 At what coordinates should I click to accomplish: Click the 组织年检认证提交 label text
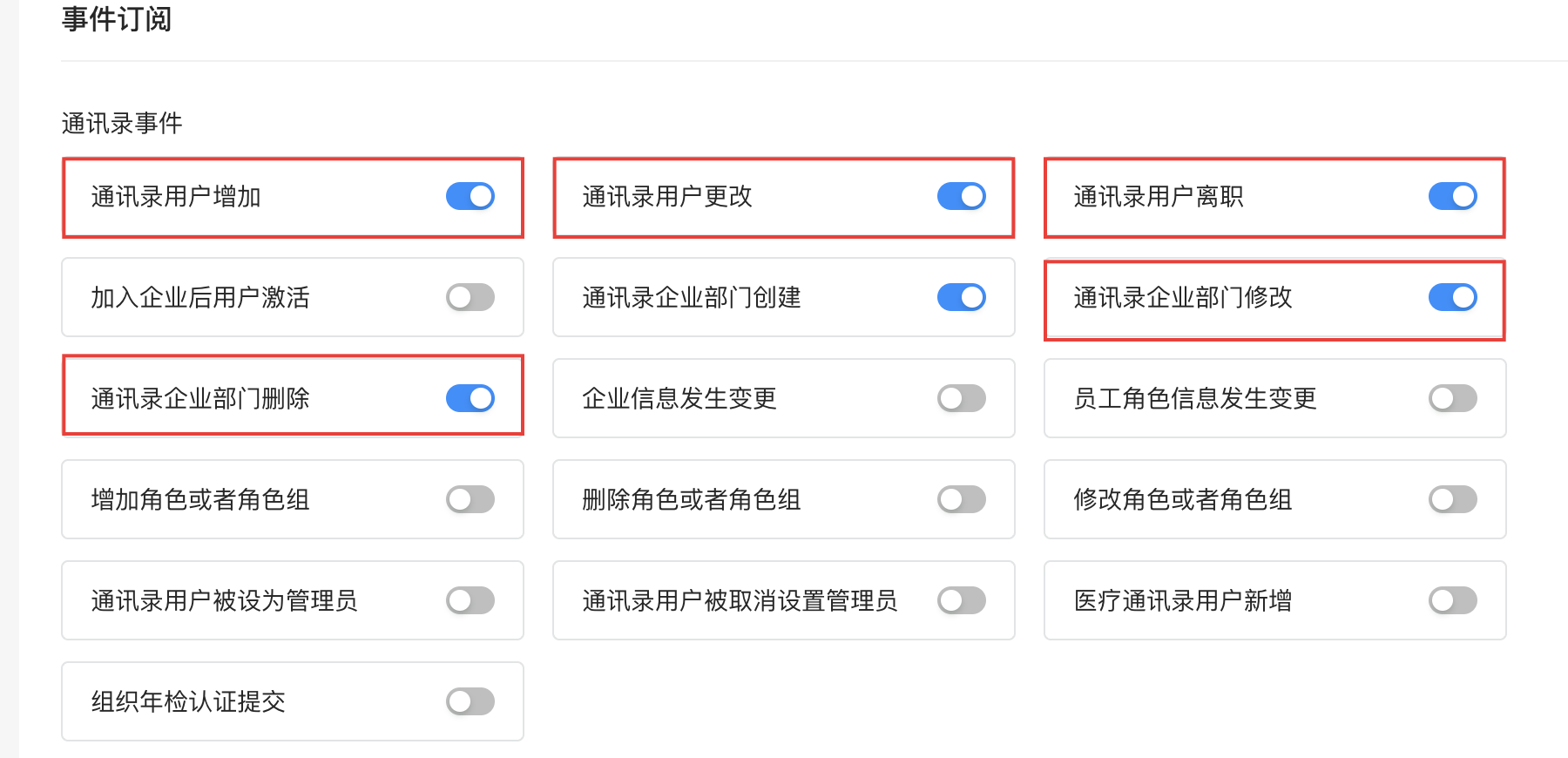188,702
